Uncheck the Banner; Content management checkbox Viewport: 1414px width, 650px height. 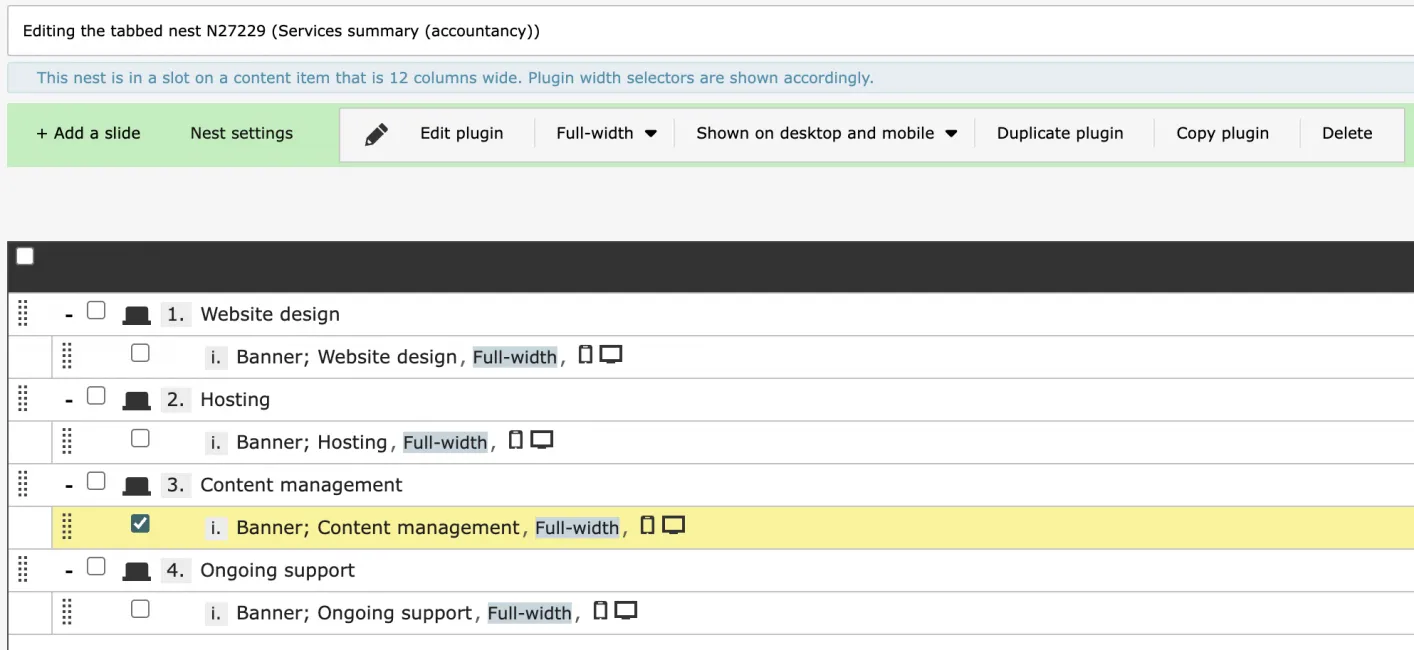139,524
